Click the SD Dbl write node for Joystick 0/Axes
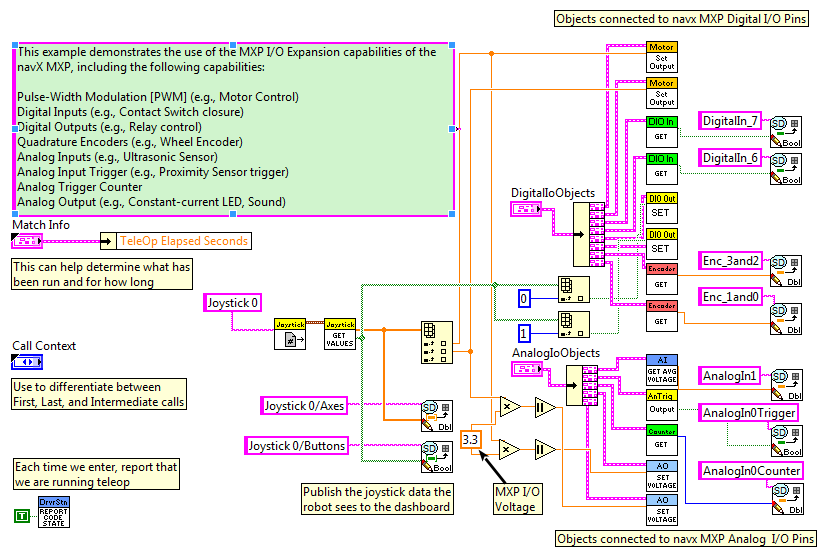 point(437,416)
